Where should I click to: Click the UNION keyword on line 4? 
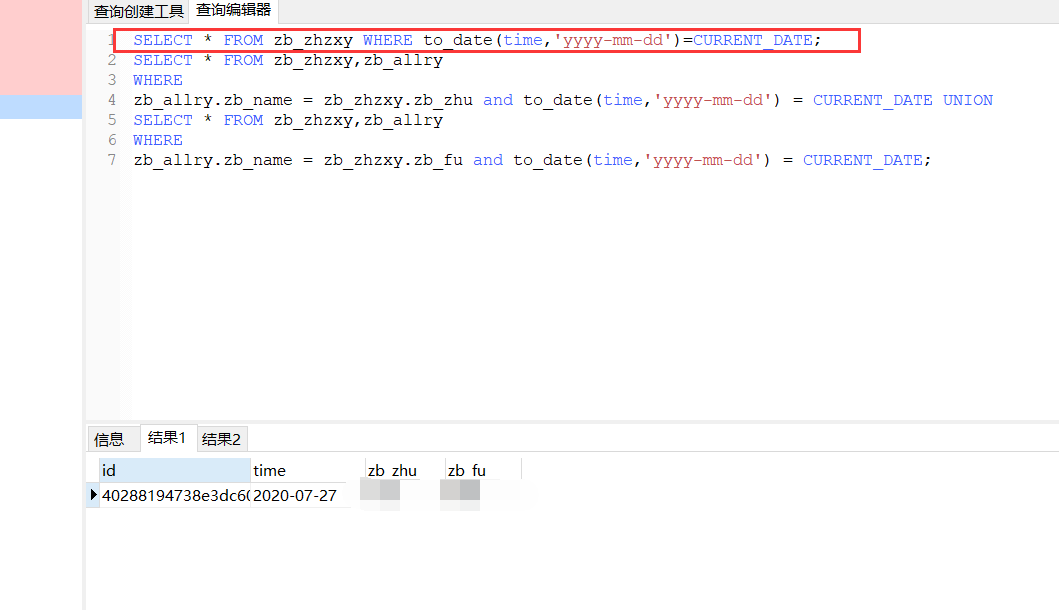coord(968,100)
